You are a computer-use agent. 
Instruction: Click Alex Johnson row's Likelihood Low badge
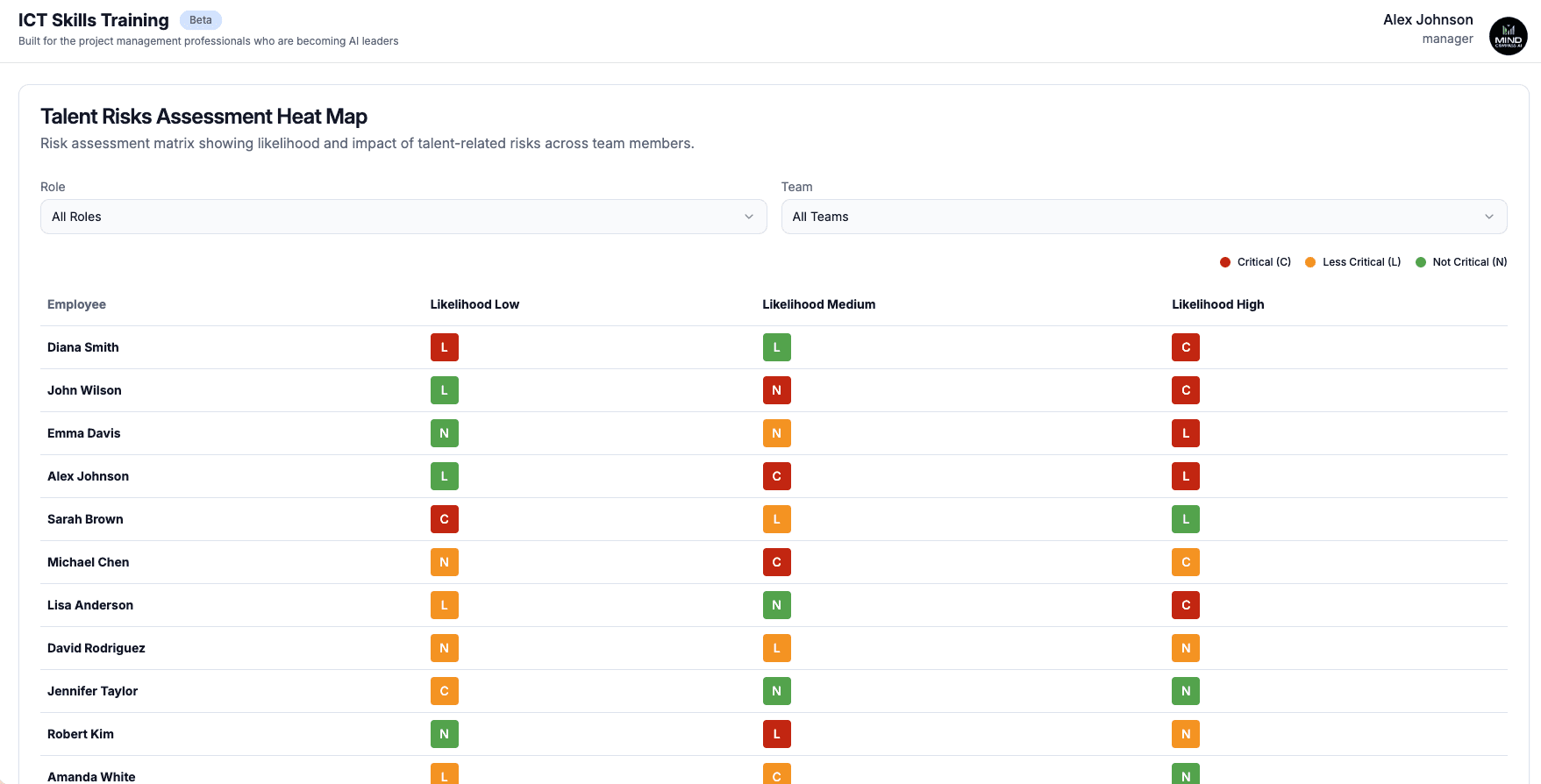coord(445,476)
